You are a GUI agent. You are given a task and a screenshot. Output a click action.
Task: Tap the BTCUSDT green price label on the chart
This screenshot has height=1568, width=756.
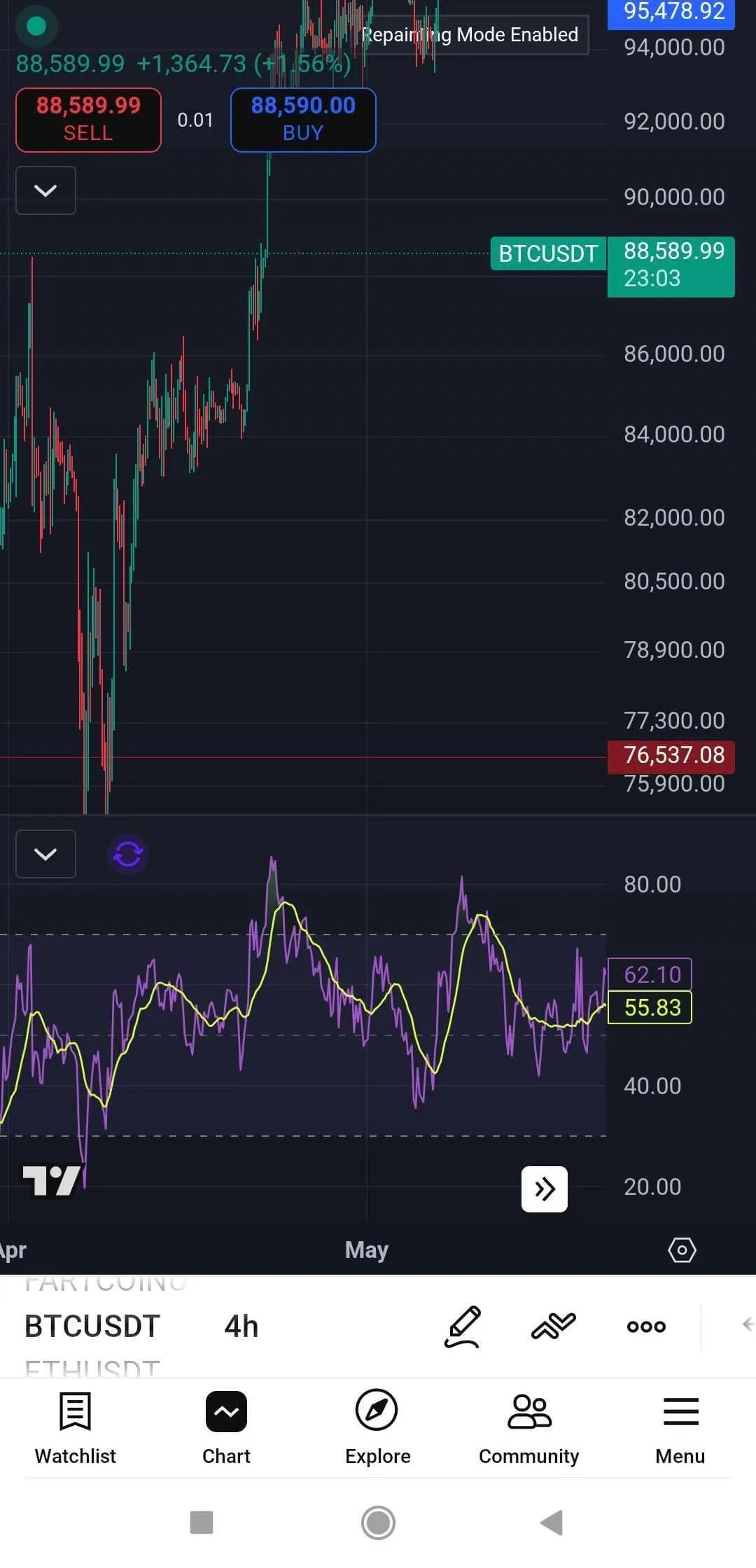click(x=548, y=253)
